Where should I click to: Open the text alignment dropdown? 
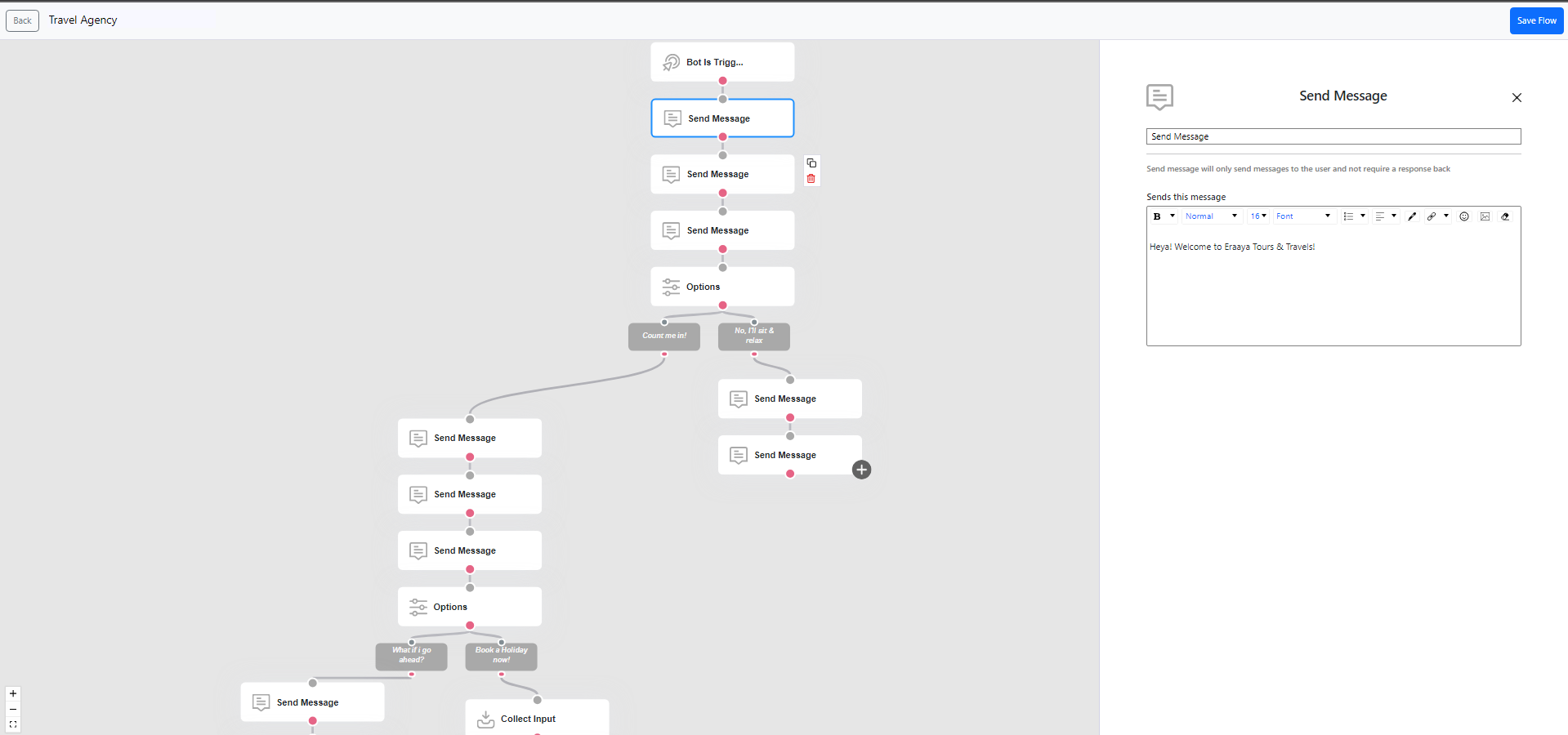(1386, 216)
